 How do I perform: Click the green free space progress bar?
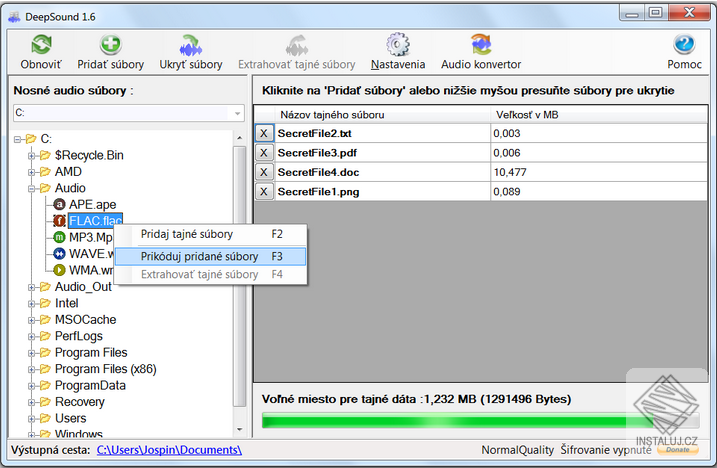click(x=481, y=420)
